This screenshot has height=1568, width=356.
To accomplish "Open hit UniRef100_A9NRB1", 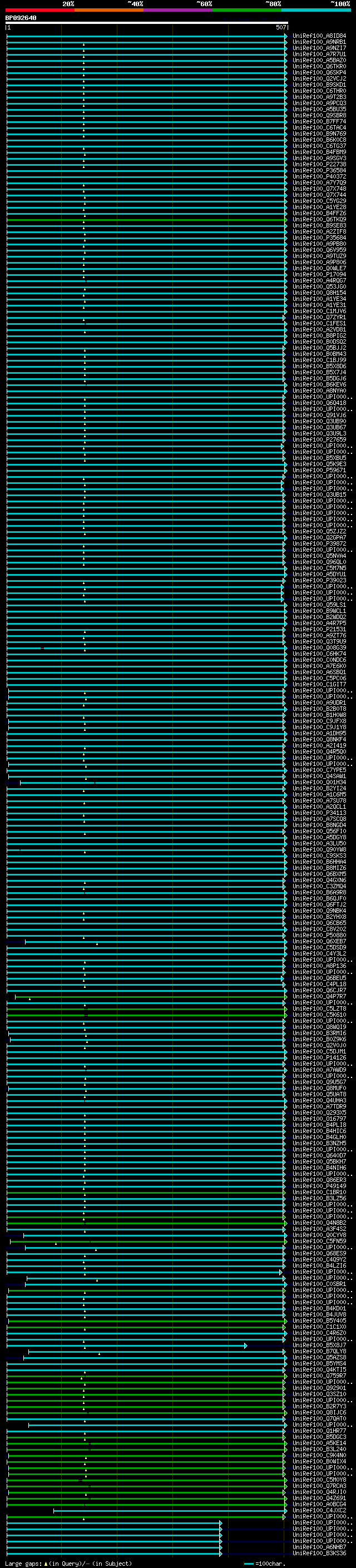I will coord(319,42).
